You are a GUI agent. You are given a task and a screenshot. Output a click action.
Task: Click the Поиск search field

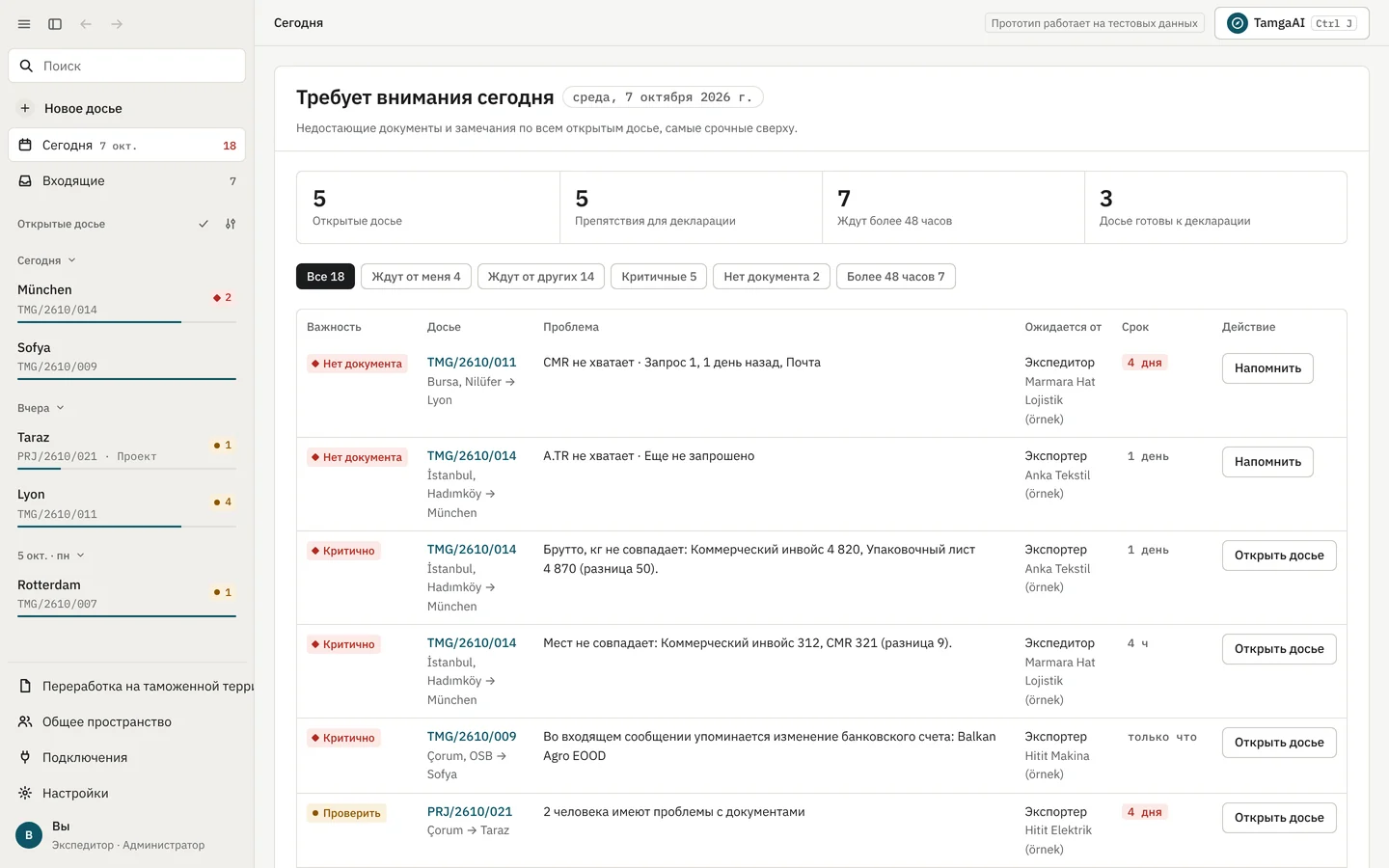(x=126, y=66)
